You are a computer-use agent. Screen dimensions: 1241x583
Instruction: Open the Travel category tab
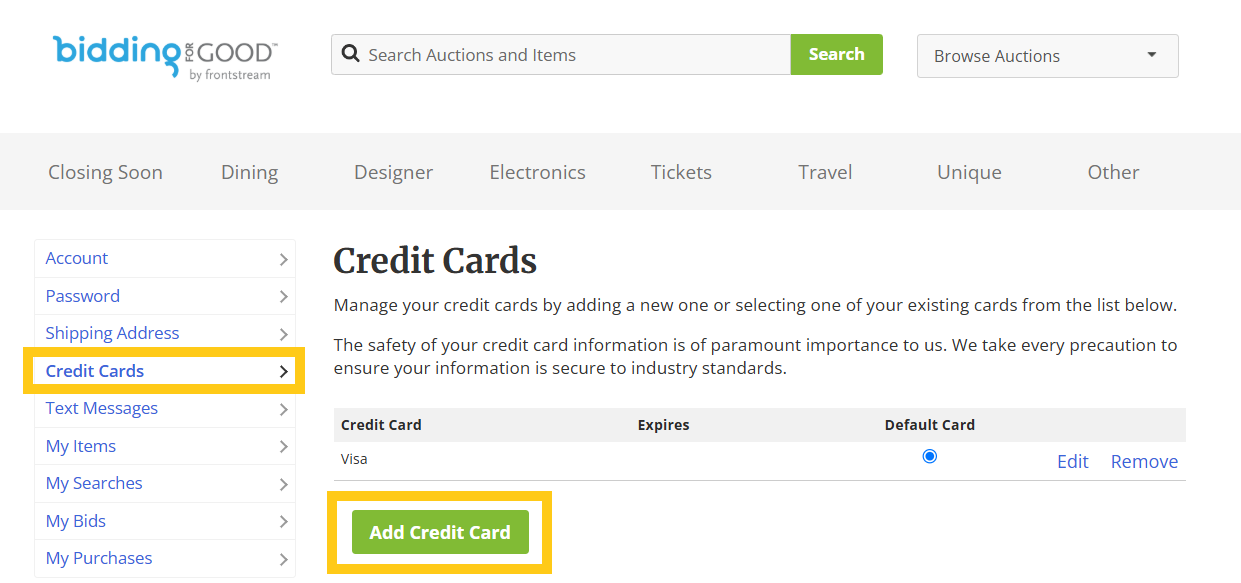(825, 172)
